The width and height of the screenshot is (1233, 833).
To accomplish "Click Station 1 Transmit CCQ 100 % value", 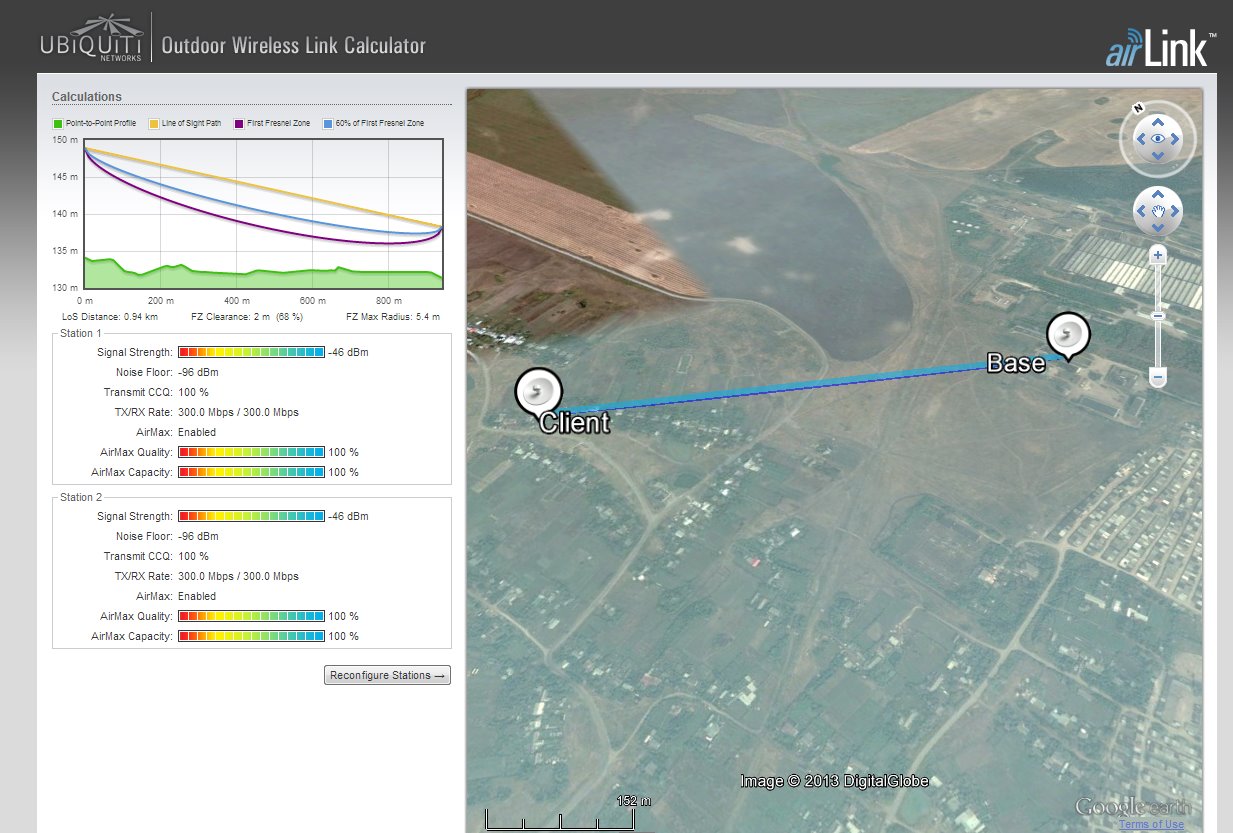I will (x=193, y=392).
